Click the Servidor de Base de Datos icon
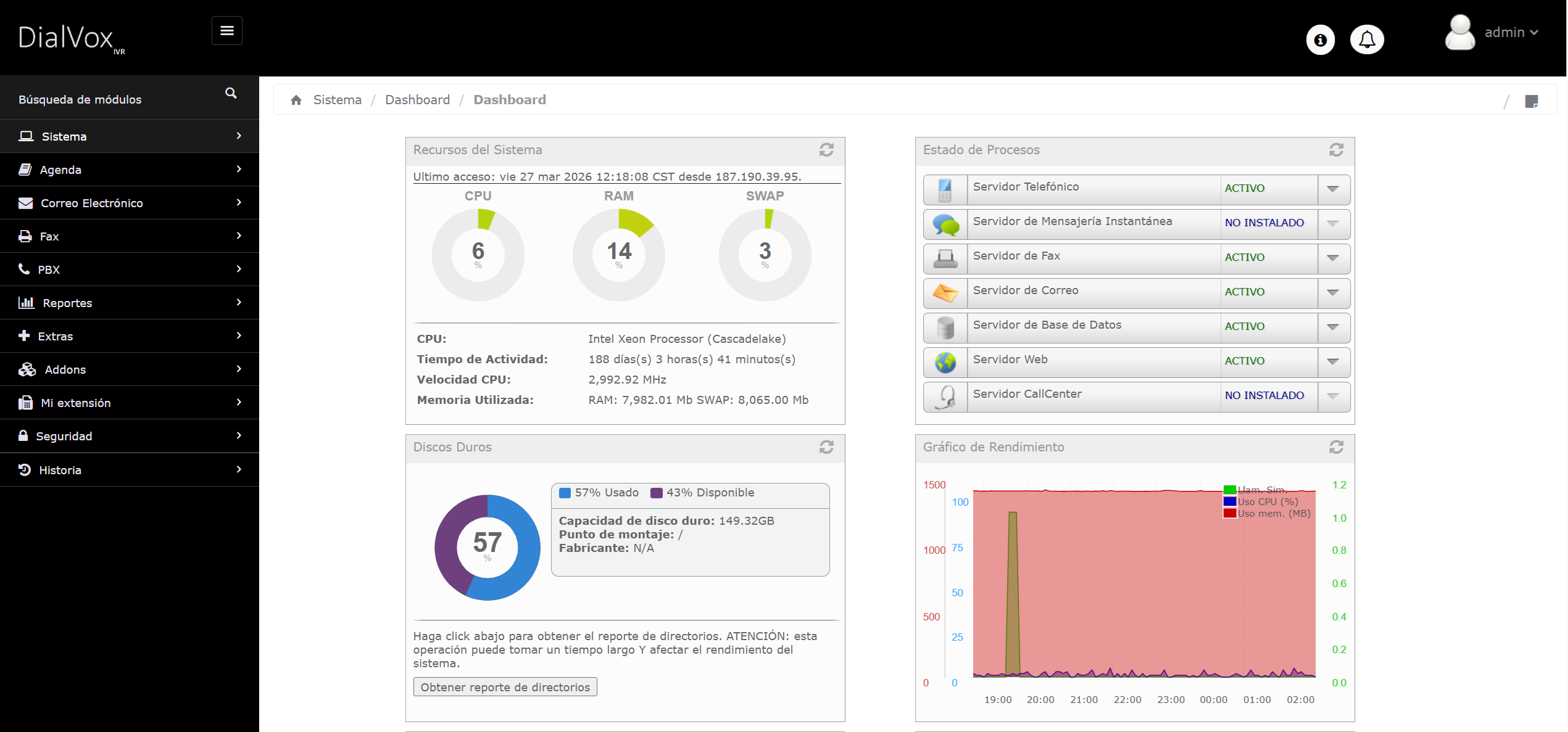 [x=945, y=327]
